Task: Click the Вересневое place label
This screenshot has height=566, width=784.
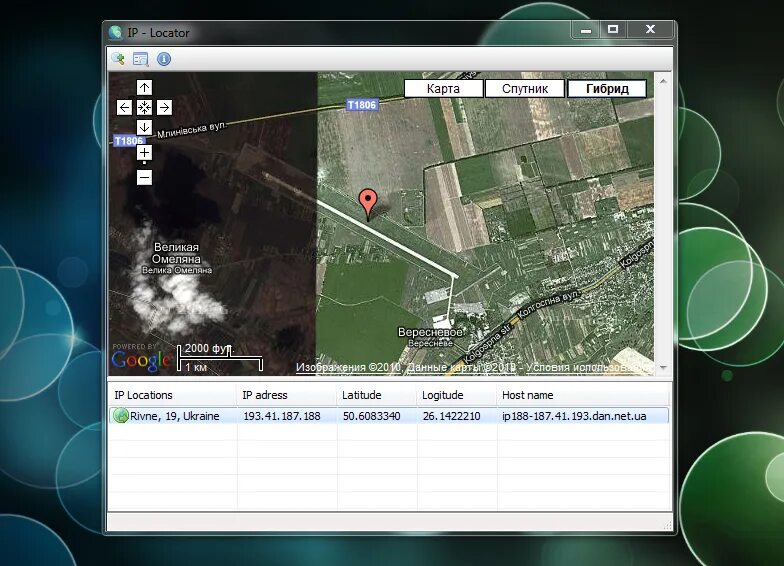Action: 430,332
